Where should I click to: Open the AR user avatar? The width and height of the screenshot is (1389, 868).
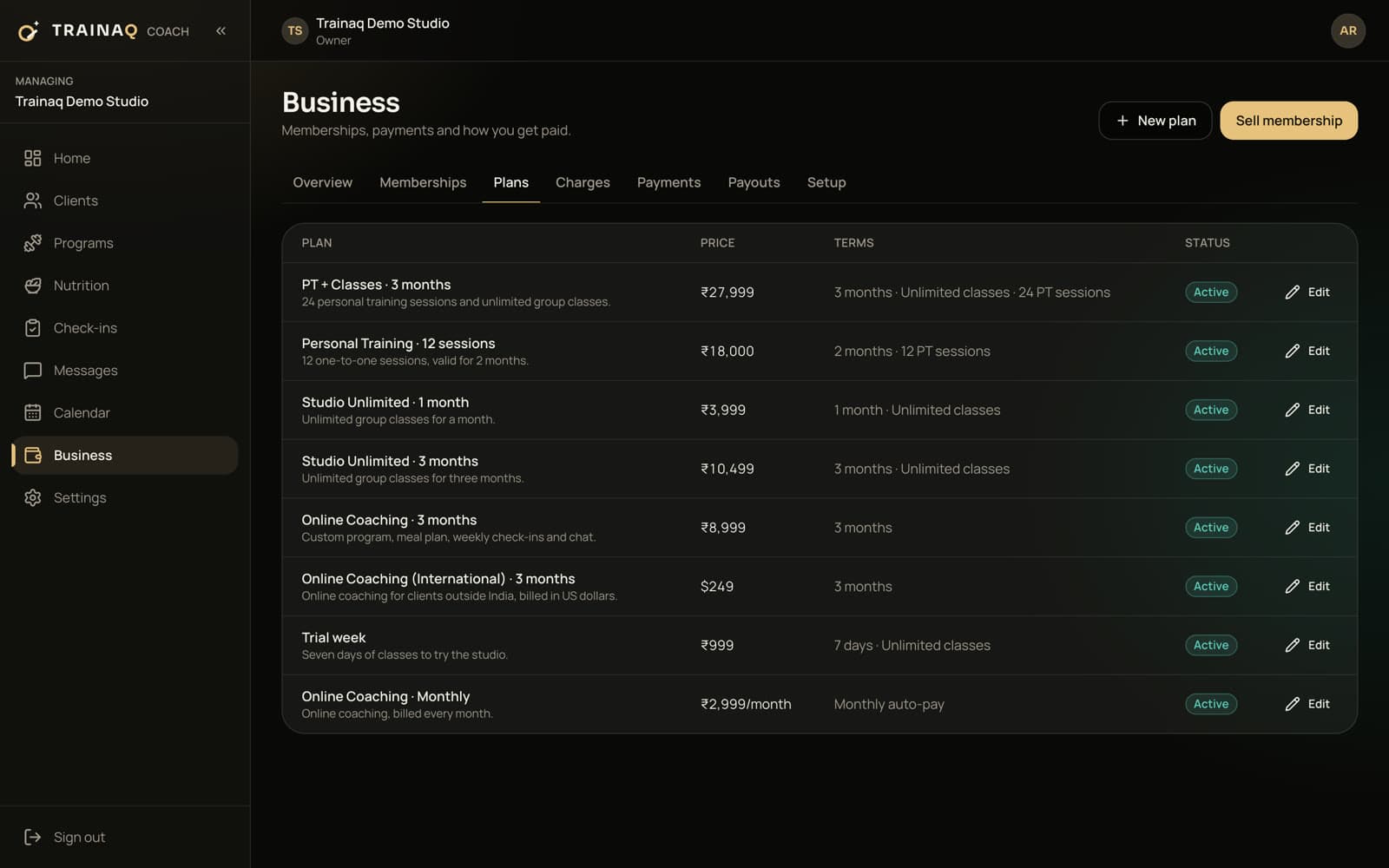(x=1347, y=30)
